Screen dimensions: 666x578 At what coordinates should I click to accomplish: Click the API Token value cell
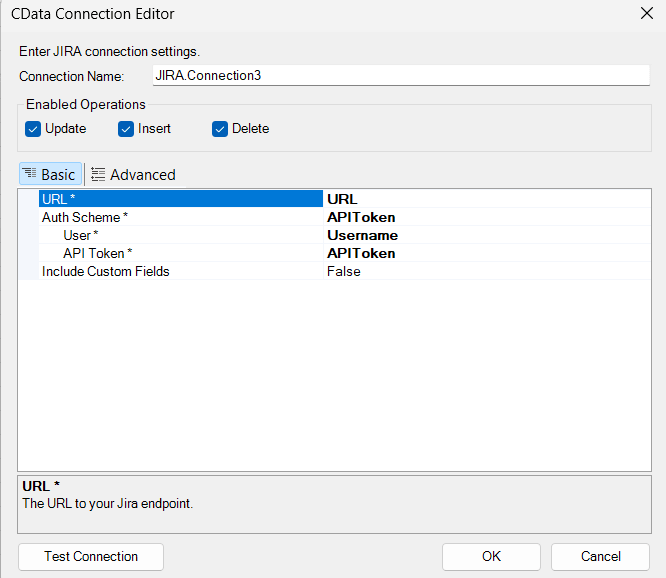tap(487, 253)
